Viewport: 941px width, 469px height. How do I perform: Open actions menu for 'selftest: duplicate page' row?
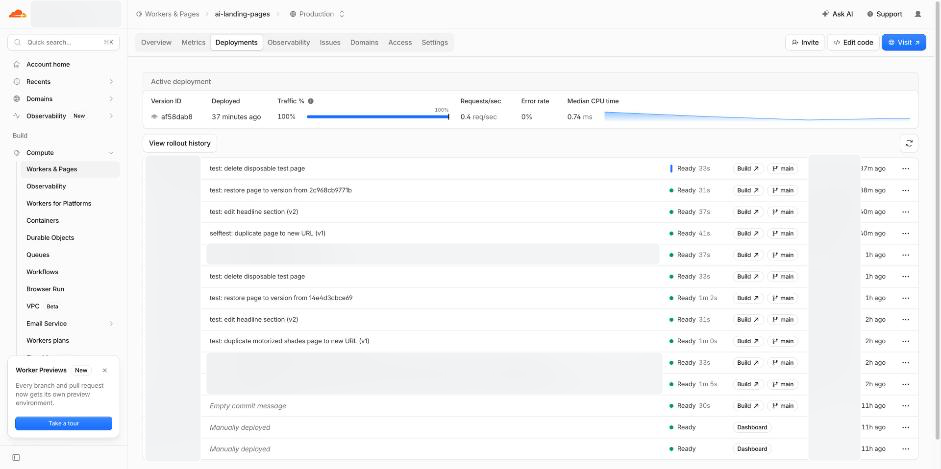pos(906,233)
